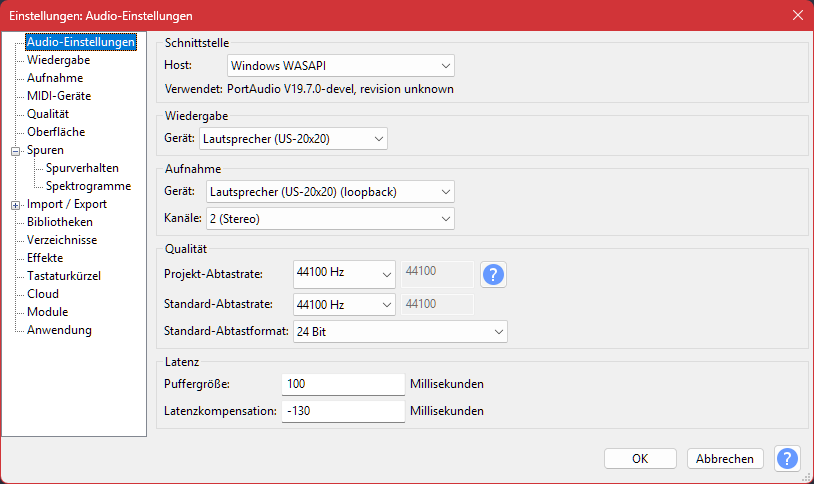Image resolution: width=814 pixels, height=484 pixels.
Task: Open the help button next to Abbrechen
Action: (788, 458)
